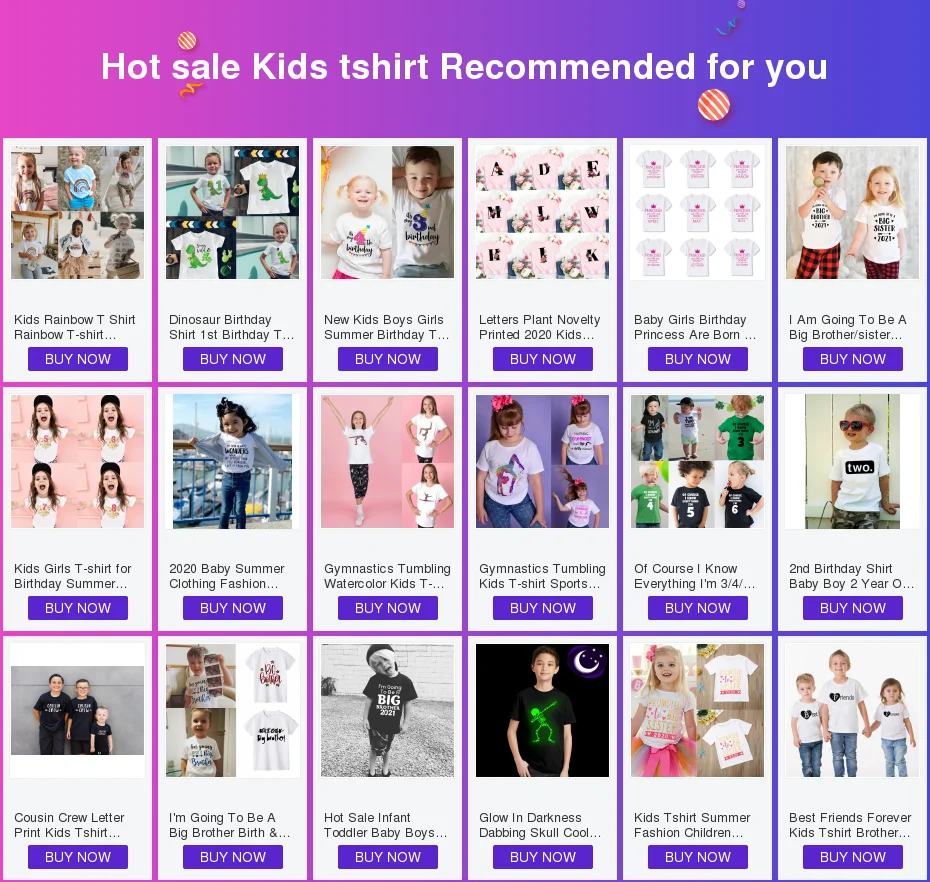Click BUY NOW under Big Brother/sister shirt
The image size is (930, 882).
[x=853, y=359]
